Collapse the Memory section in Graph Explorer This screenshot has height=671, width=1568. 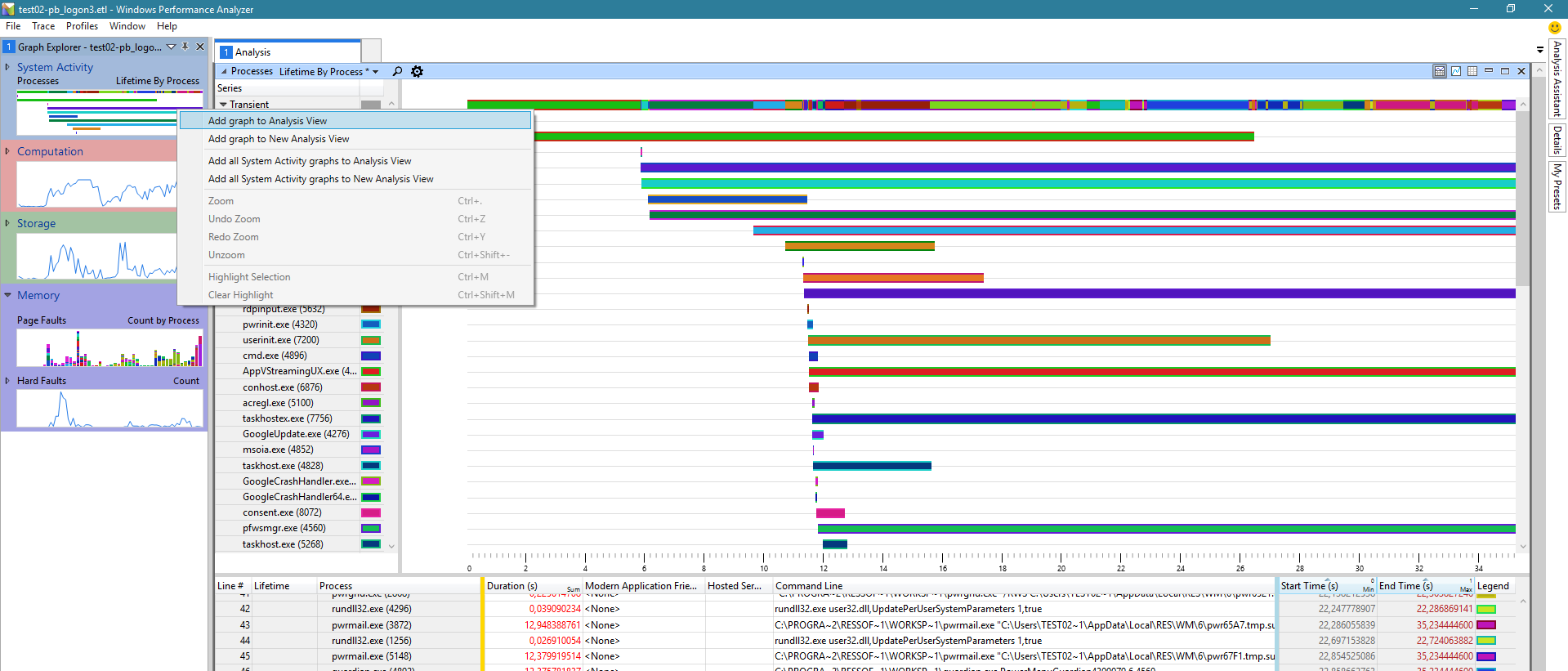tap(7, 295)
